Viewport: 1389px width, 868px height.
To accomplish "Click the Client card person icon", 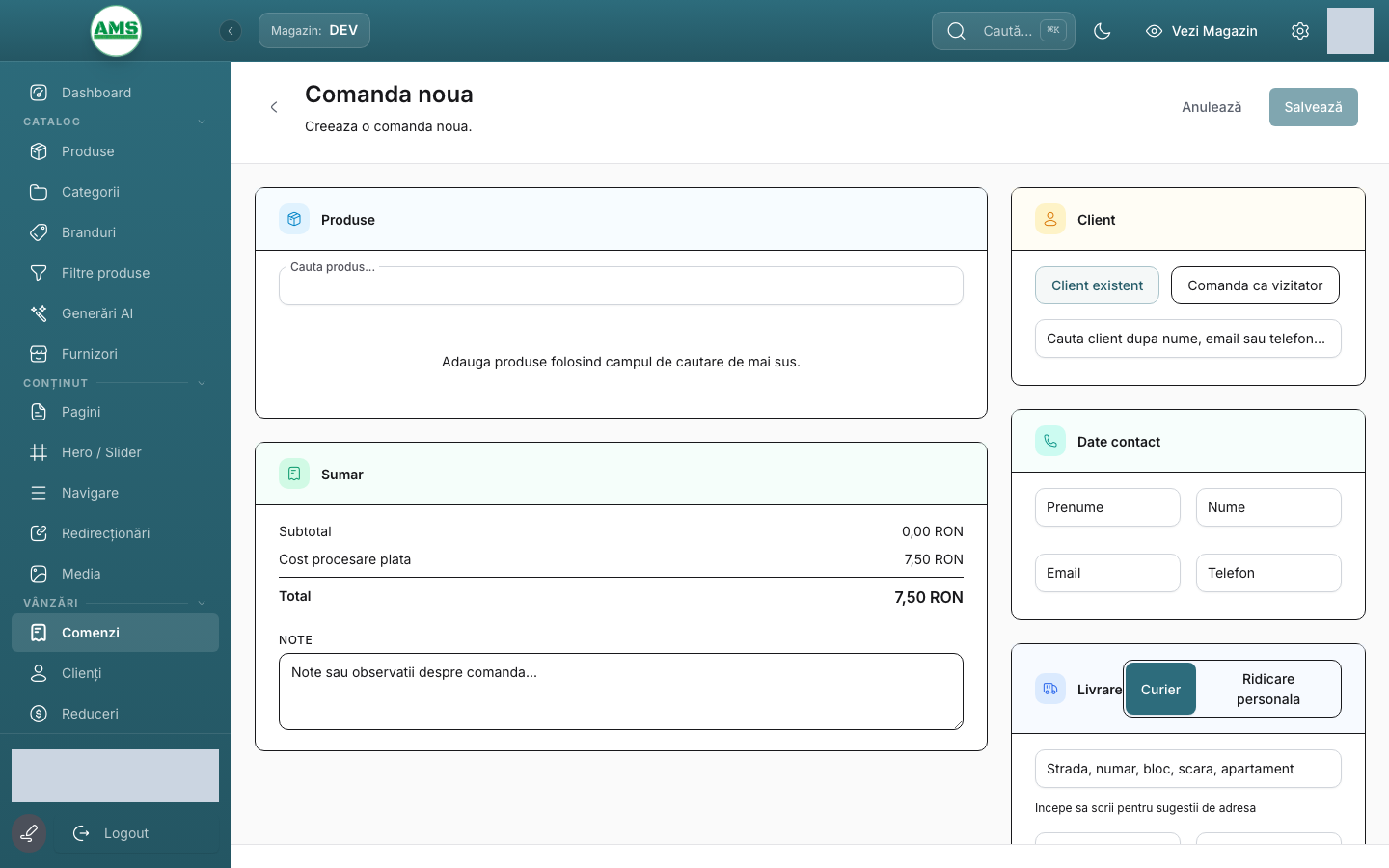I will click(1050, 219).
